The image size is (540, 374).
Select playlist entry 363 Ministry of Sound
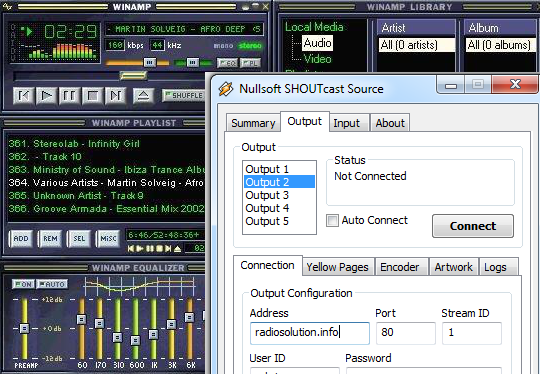pyautogui.click(x=106, y=170)
